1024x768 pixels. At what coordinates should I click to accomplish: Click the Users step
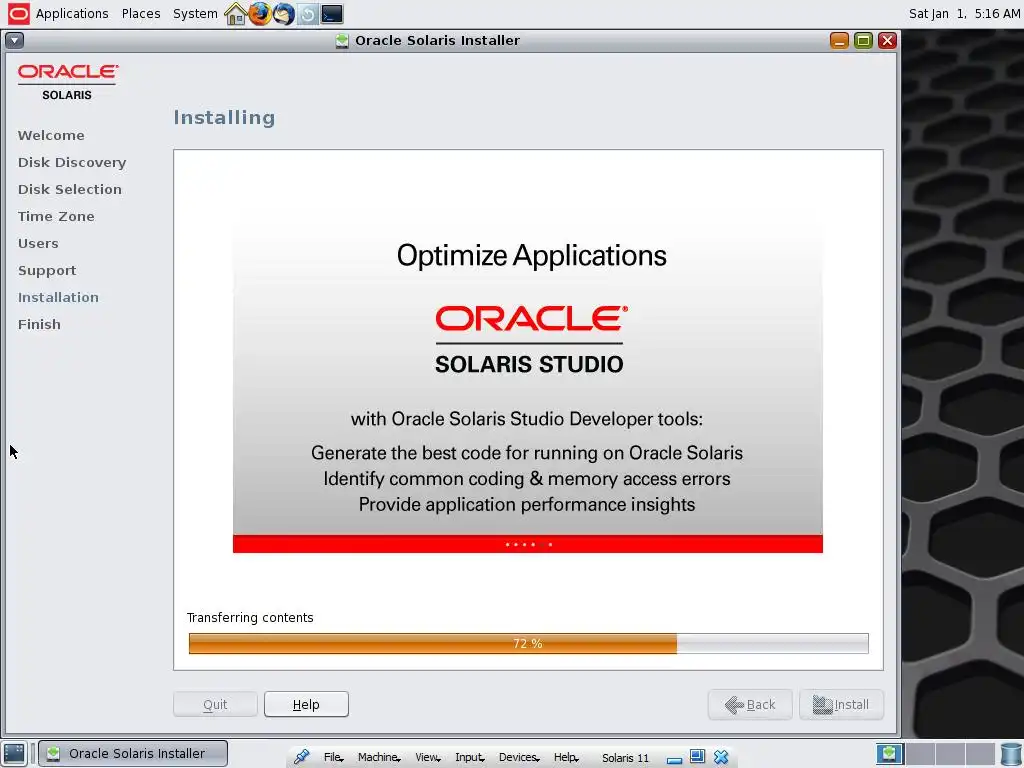38,244
